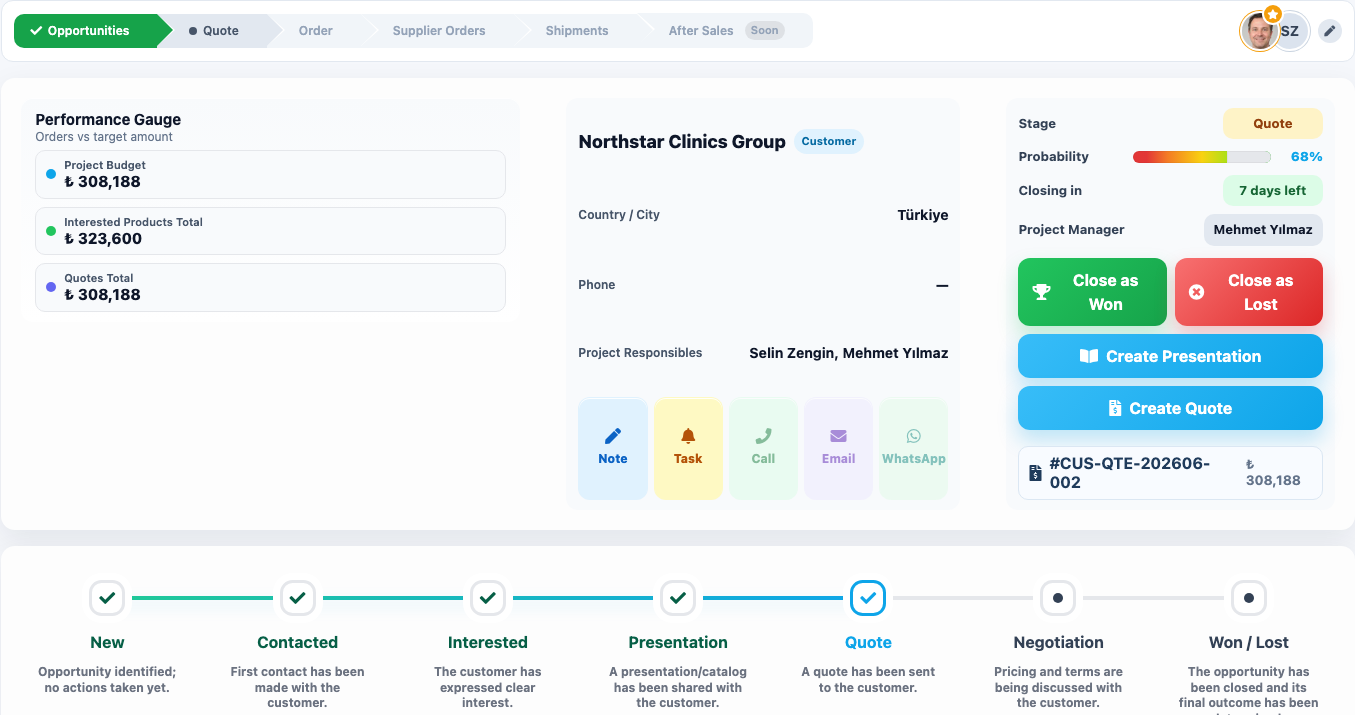
Task: Open the Supplier Orders tab
Action: coord(439,31)
